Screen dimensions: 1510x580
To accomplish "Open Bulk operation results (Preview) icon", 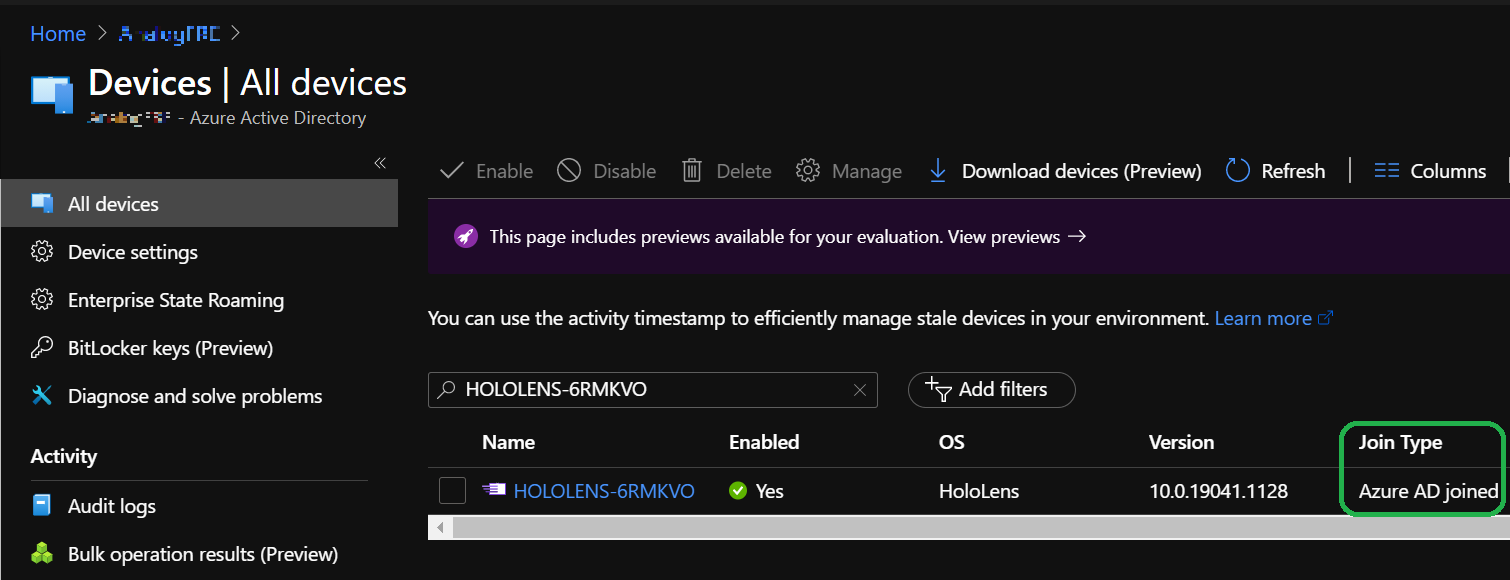I will coord(41,552).
